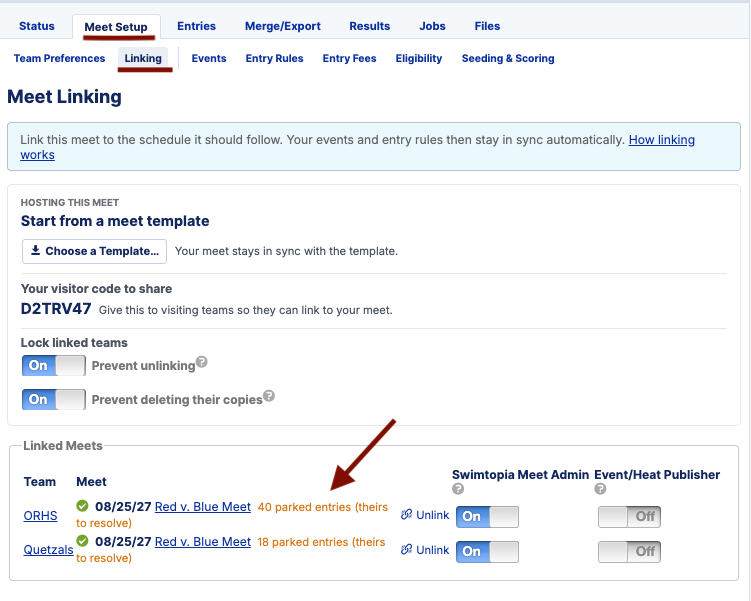Image resolution: width=751 pixels, height=601 pixels.
Task: Open the Entries tab
Action: point(196,26)
